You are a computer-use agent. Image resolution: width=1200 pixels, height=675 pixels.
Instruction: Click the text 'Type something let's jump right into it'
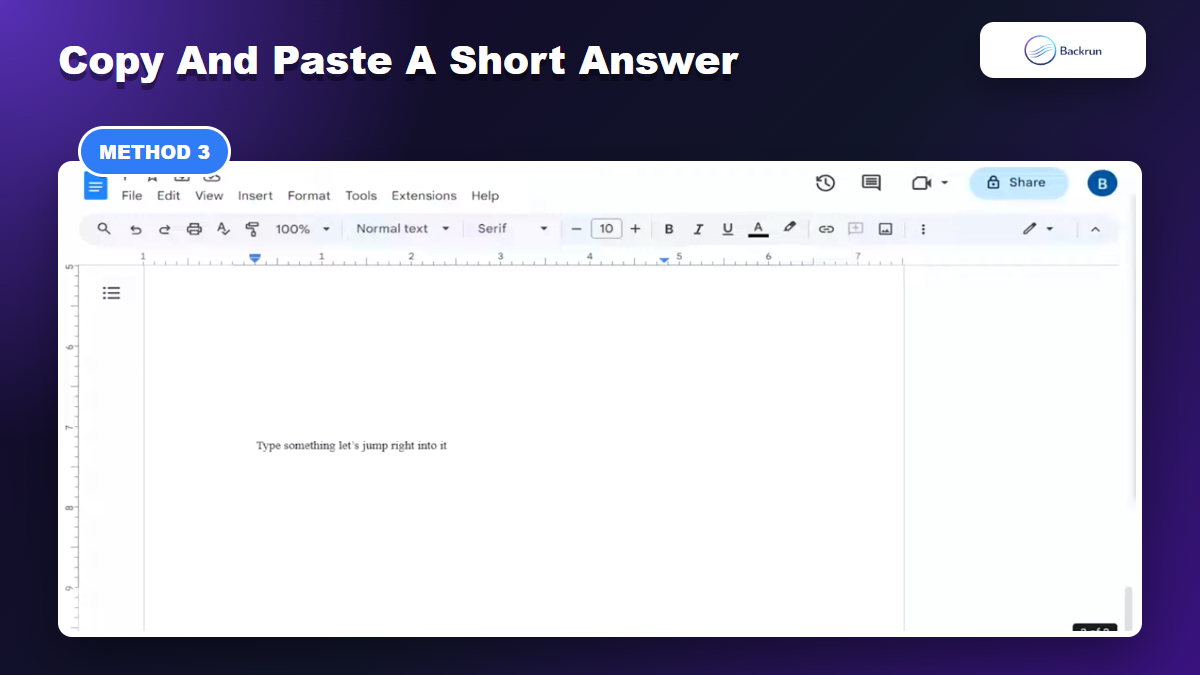(x=351, y=446)
